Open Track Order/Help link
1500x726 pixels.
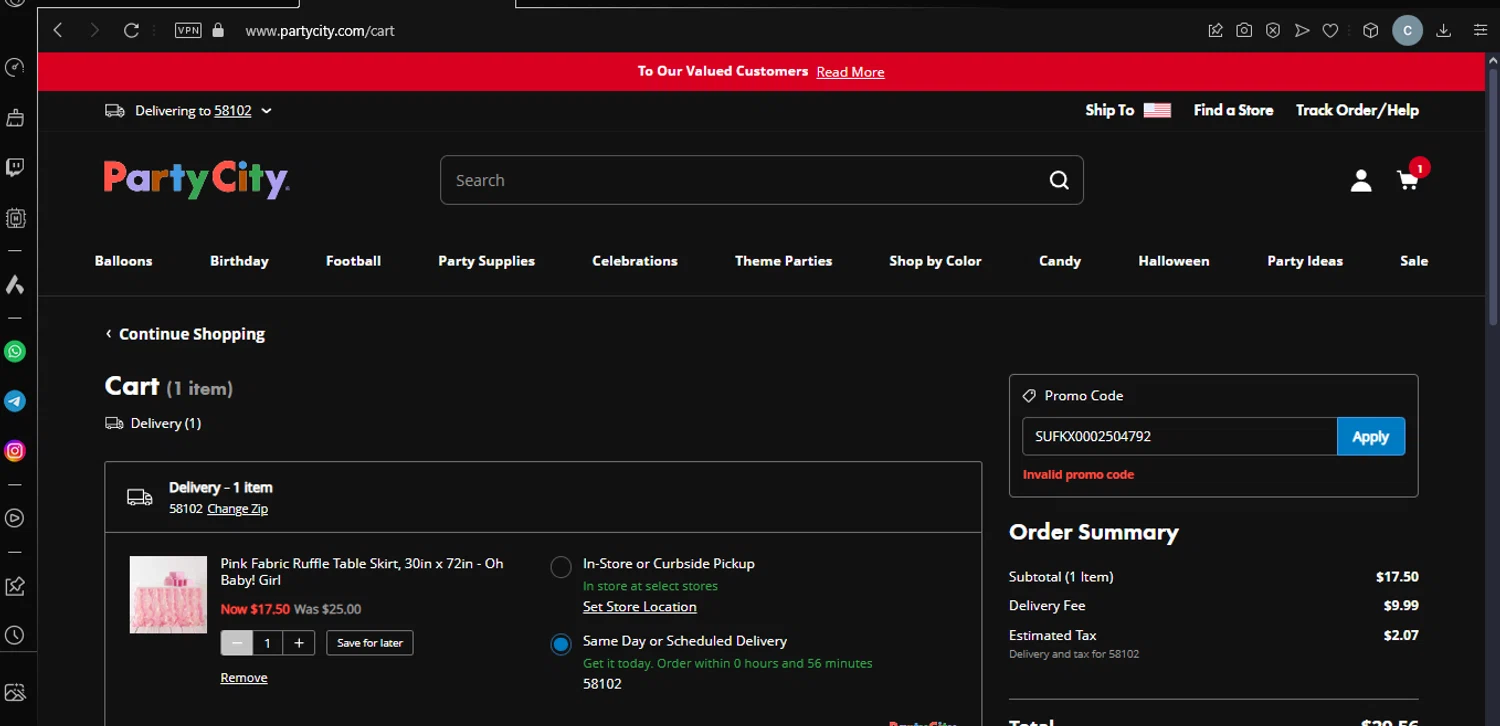coord(1357,110)
